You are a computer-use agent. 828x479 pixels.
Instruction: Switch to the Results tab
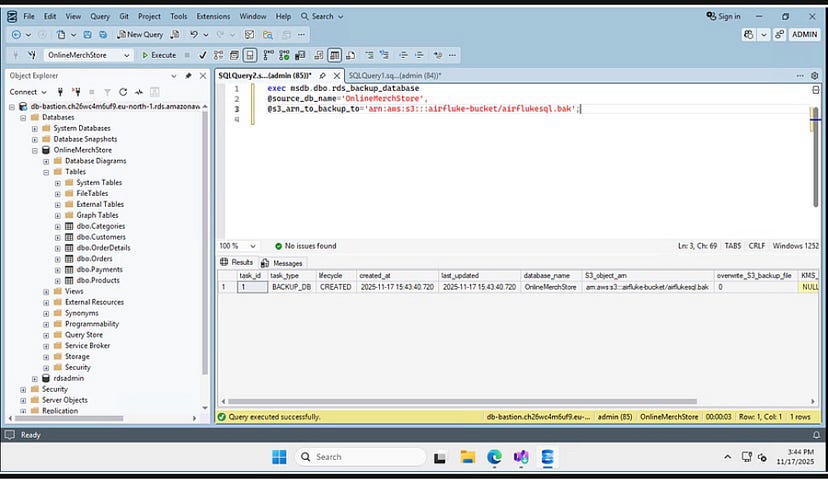(237, 262)
